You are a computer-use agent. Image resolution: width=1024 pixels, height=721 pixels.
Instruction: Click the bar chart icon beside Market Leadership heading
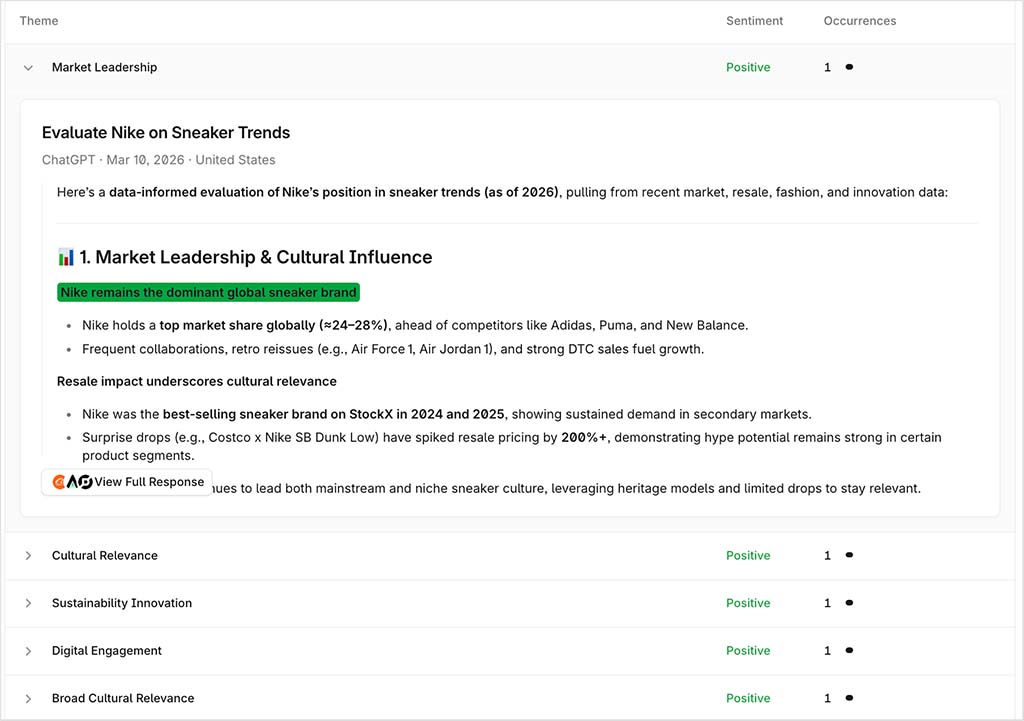pyautogui.click(x=66, y=257)
